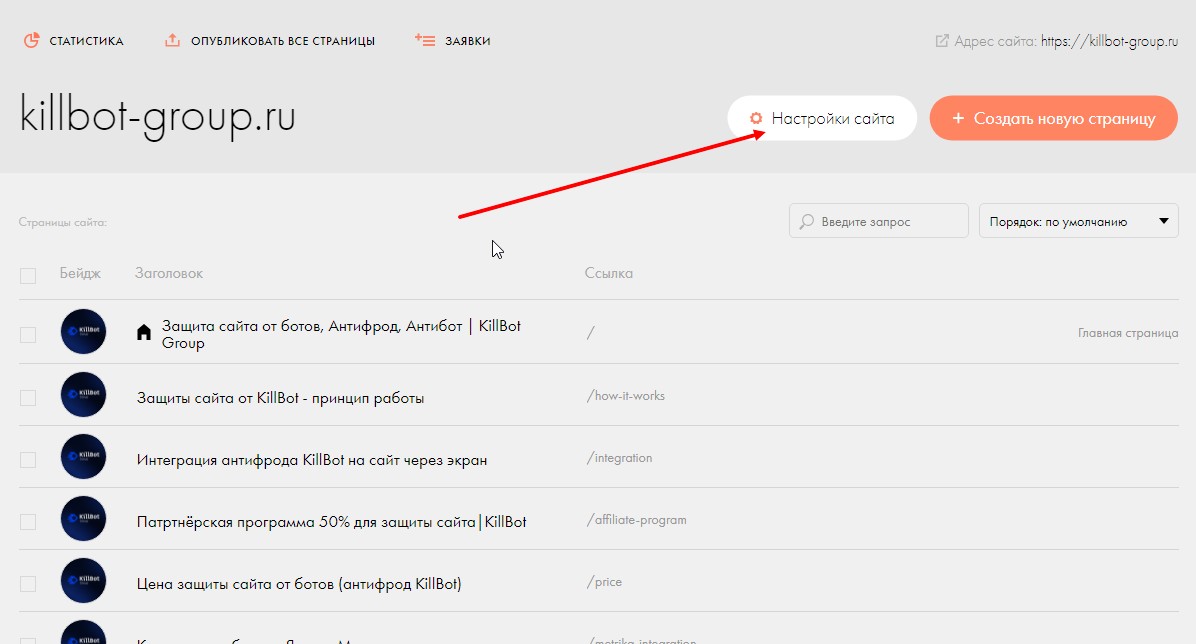The width and height of the screenshot is (1196, 644).
Task: Click the gear icon in Настройки сайта
Action: (x=756, y=118)
